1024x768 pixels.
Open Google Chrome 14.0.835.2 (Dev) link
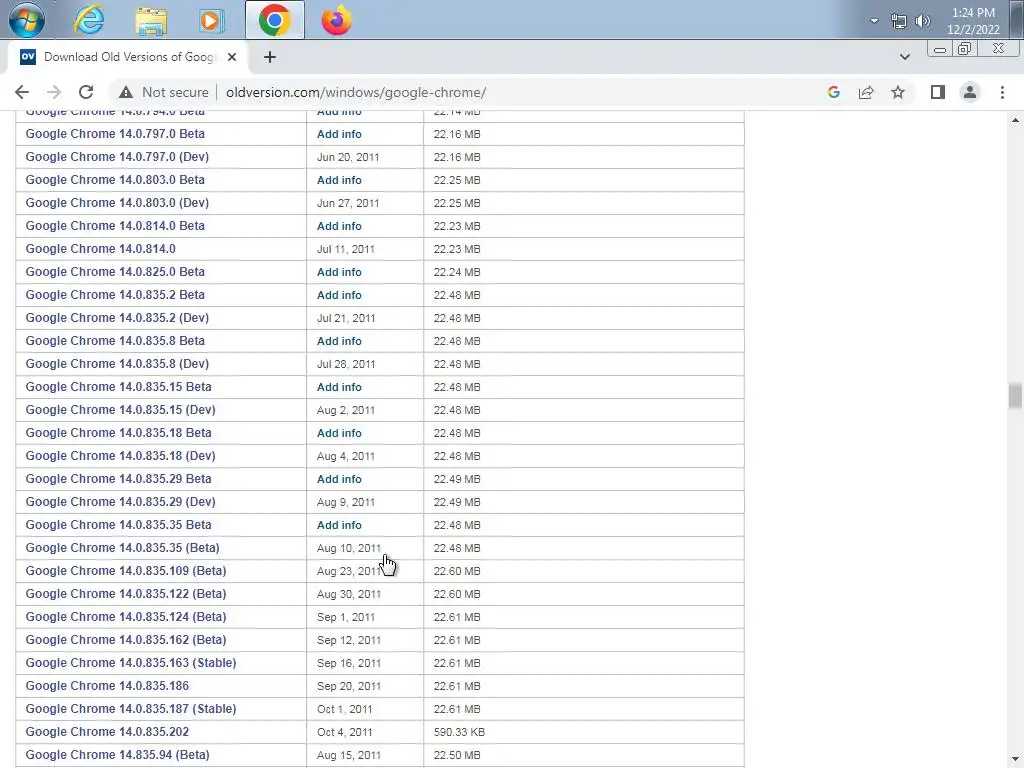tap(117, 318)
